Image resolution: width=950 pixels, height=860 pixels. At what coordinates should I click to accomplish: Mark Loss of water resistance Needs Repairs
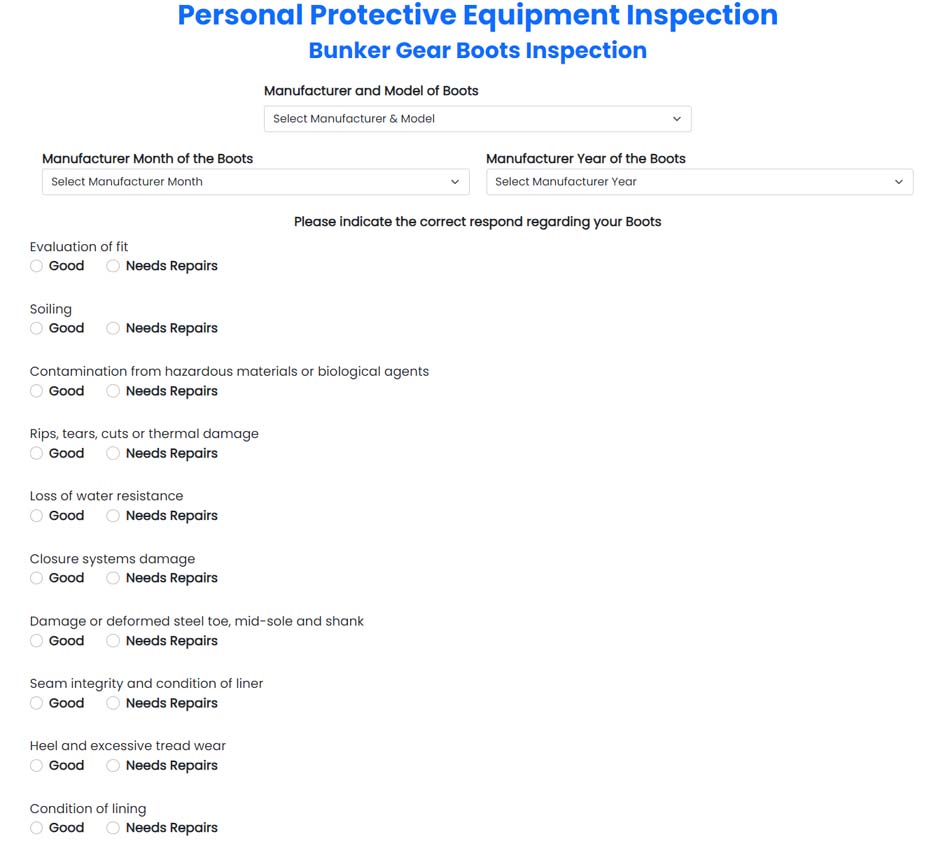coord(113,515)
